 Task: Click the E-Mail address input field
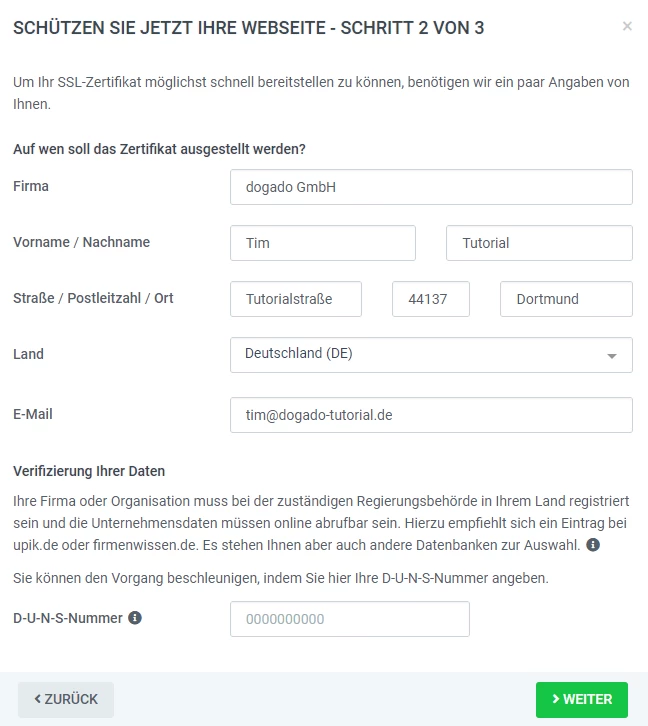click(x=431, y=415)
